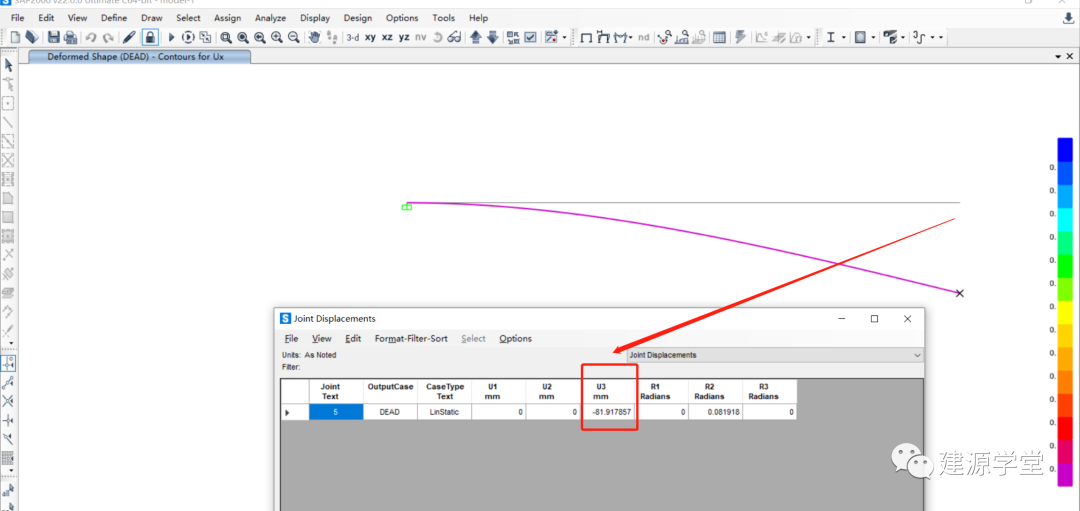Open the steel I-beam design dropdown

(844, 38)
